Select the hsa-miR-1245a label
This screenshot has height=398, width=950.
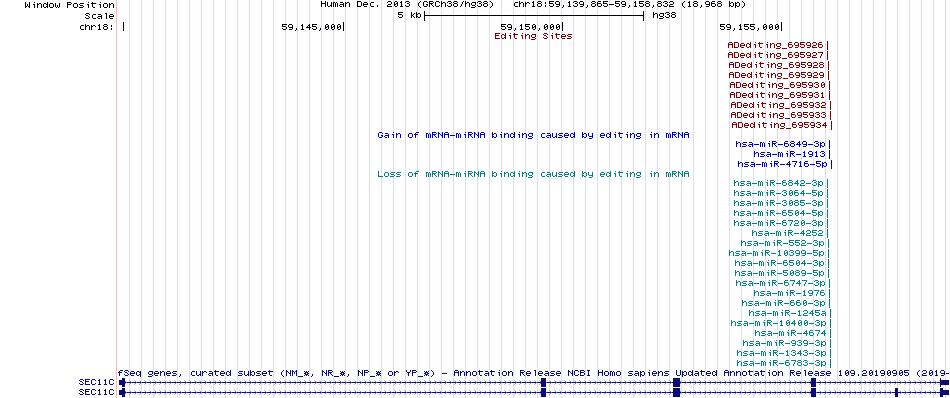click(x=788, y=313)
